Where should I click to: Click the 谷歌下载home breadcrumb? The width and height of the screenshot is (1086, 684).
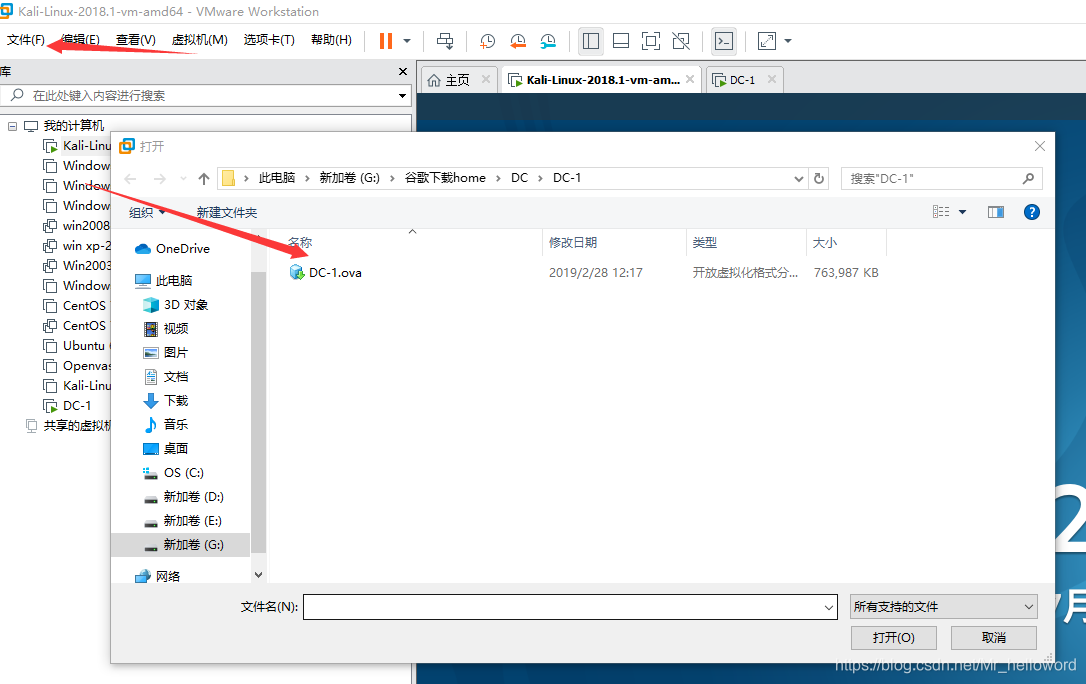(x=445, y=178)
